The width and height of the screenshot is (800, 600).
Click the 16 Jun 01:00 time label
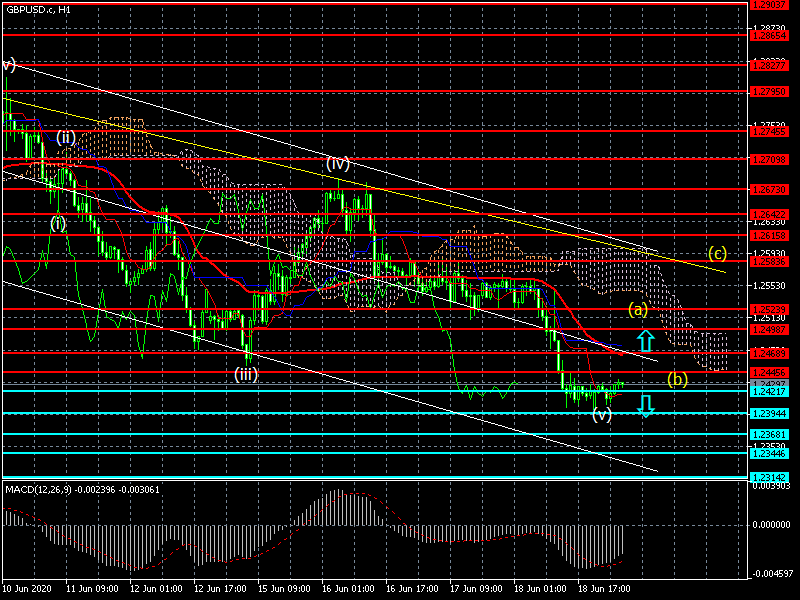(348, 589)
